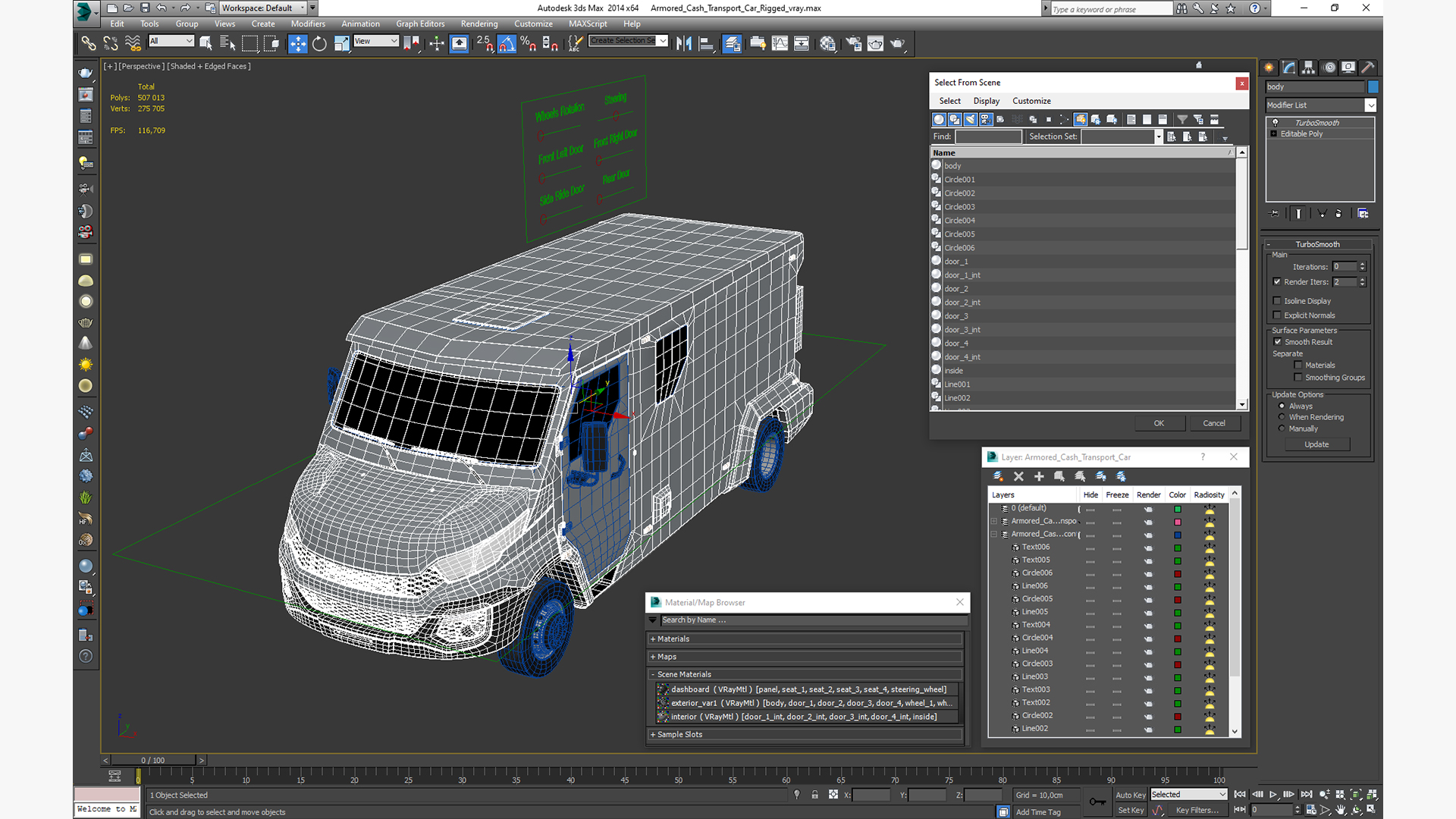The image size is (1456, 819).
Task: Select the Select and Move tool
Action: pyautogui.click(x=298, y=44)
